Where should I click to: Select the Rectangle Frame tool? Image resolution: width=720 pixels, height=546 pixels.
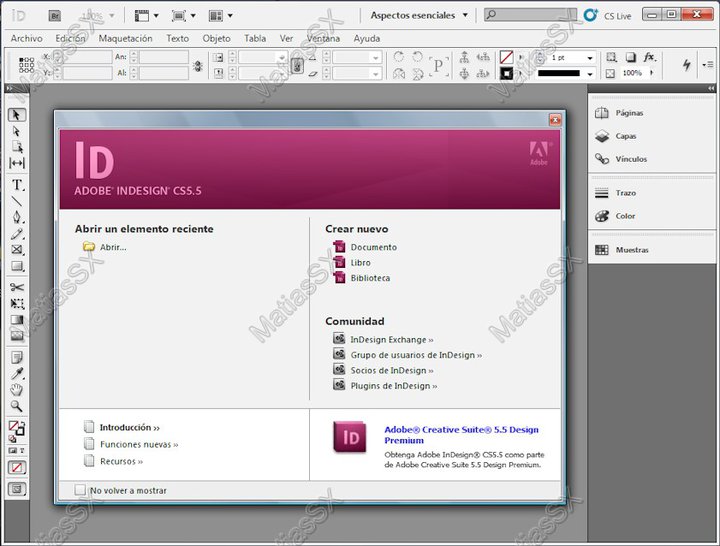17,250
